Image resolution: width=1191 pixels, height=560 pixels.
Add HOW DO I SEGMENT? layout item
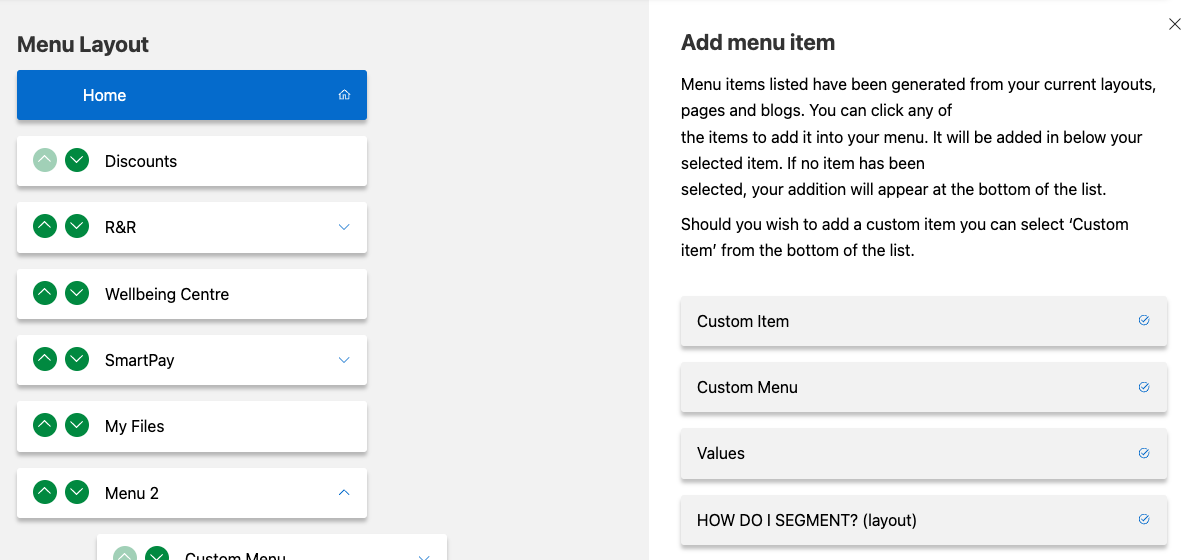click(x=924, y=520)
